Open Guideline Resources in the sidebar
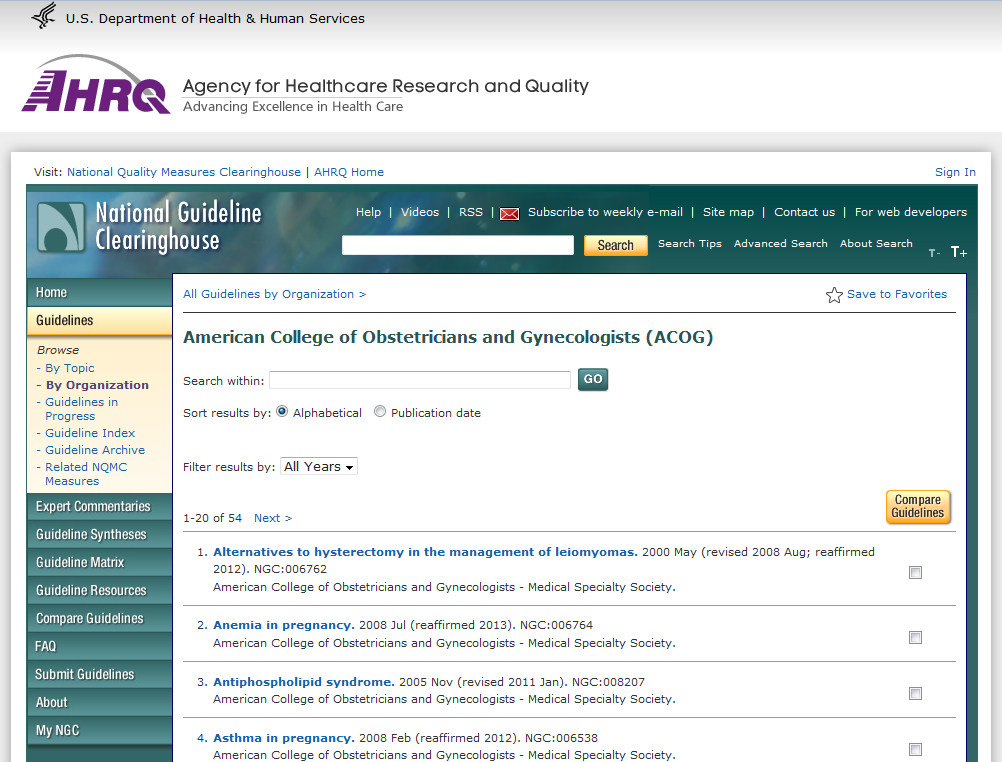Image resolution: width=1002 pixels, height=762 pixels. 100,591
